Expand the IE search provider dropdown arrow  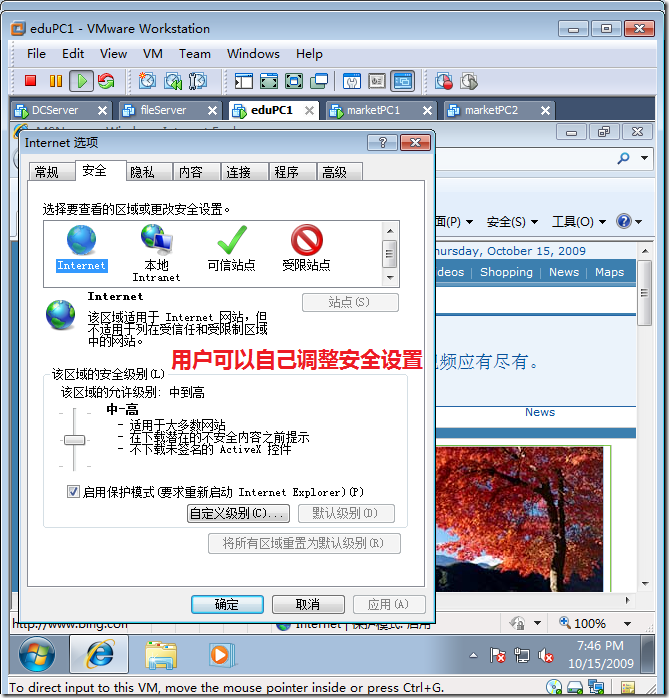coord(644,158)
